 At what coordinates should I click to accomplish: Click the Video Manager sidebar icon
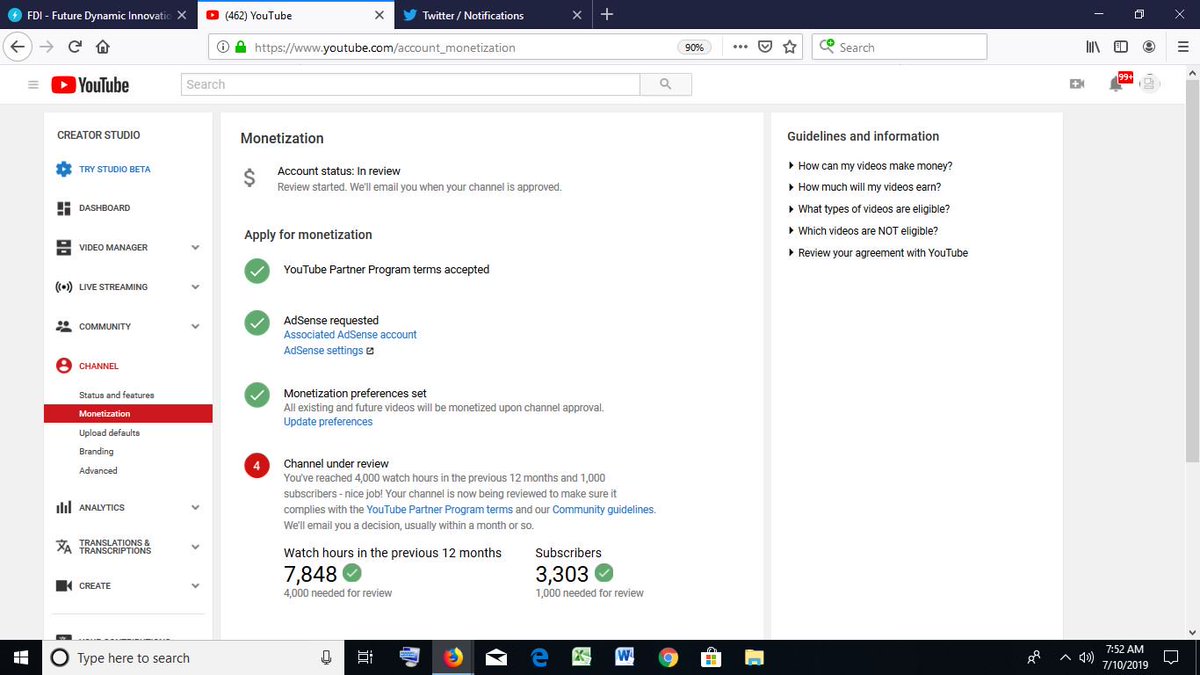click(x=63, y=247)
